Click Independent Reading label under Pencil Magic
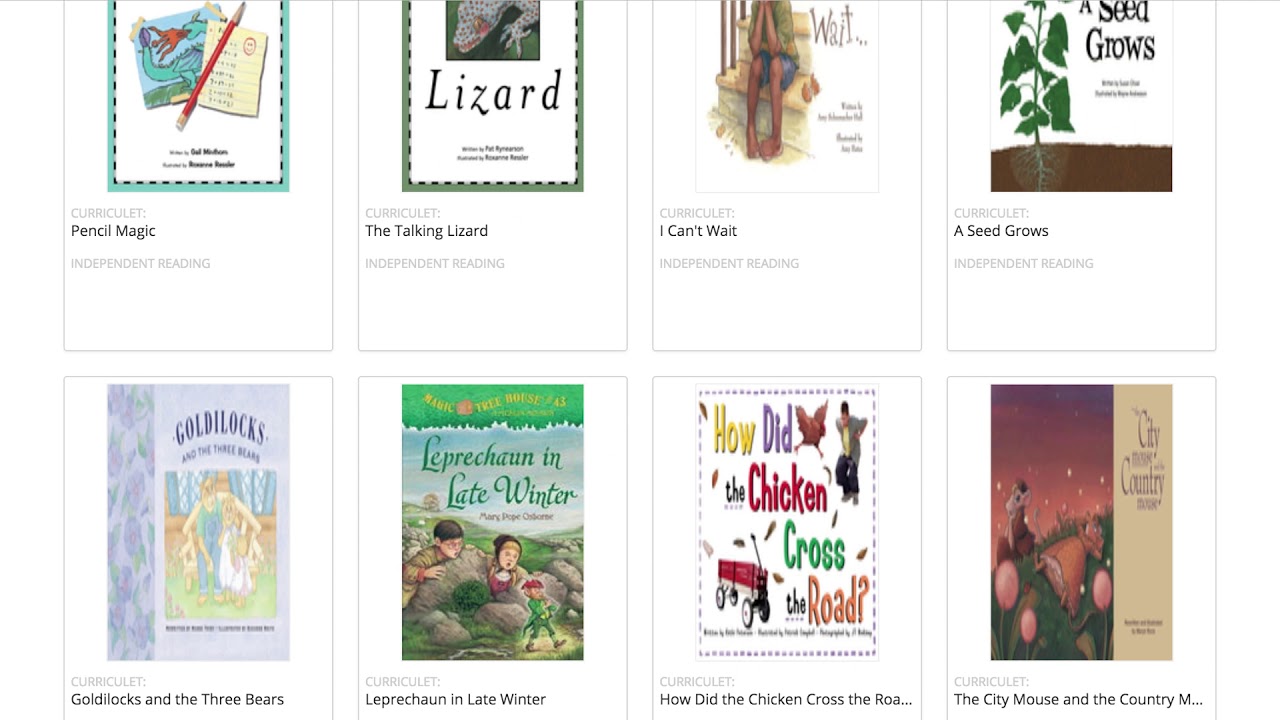Screen dimensions: 1280x720 pos(140,264)
